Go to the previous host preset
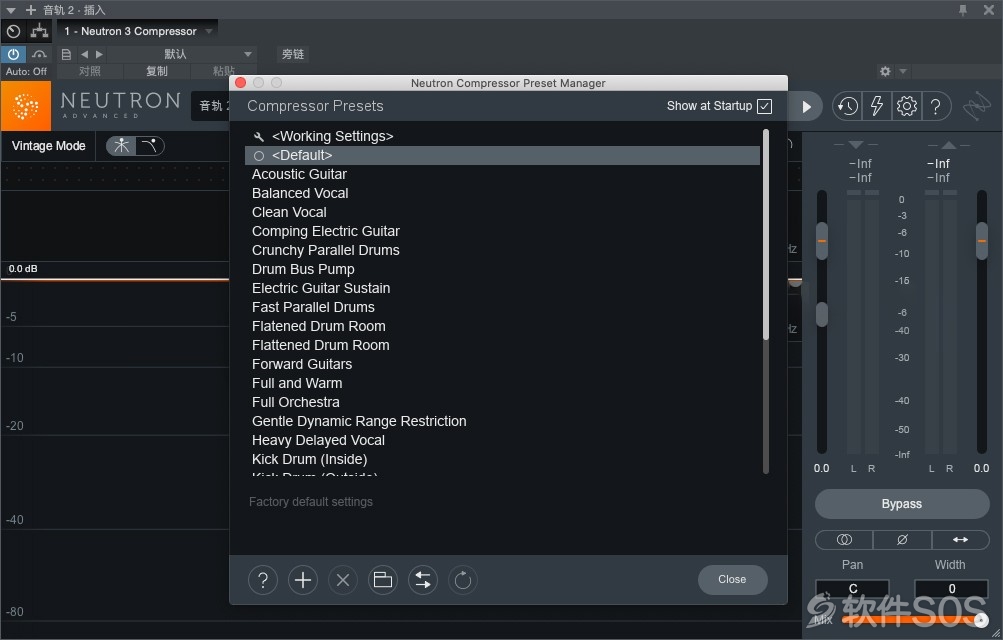 pos(84,54)
